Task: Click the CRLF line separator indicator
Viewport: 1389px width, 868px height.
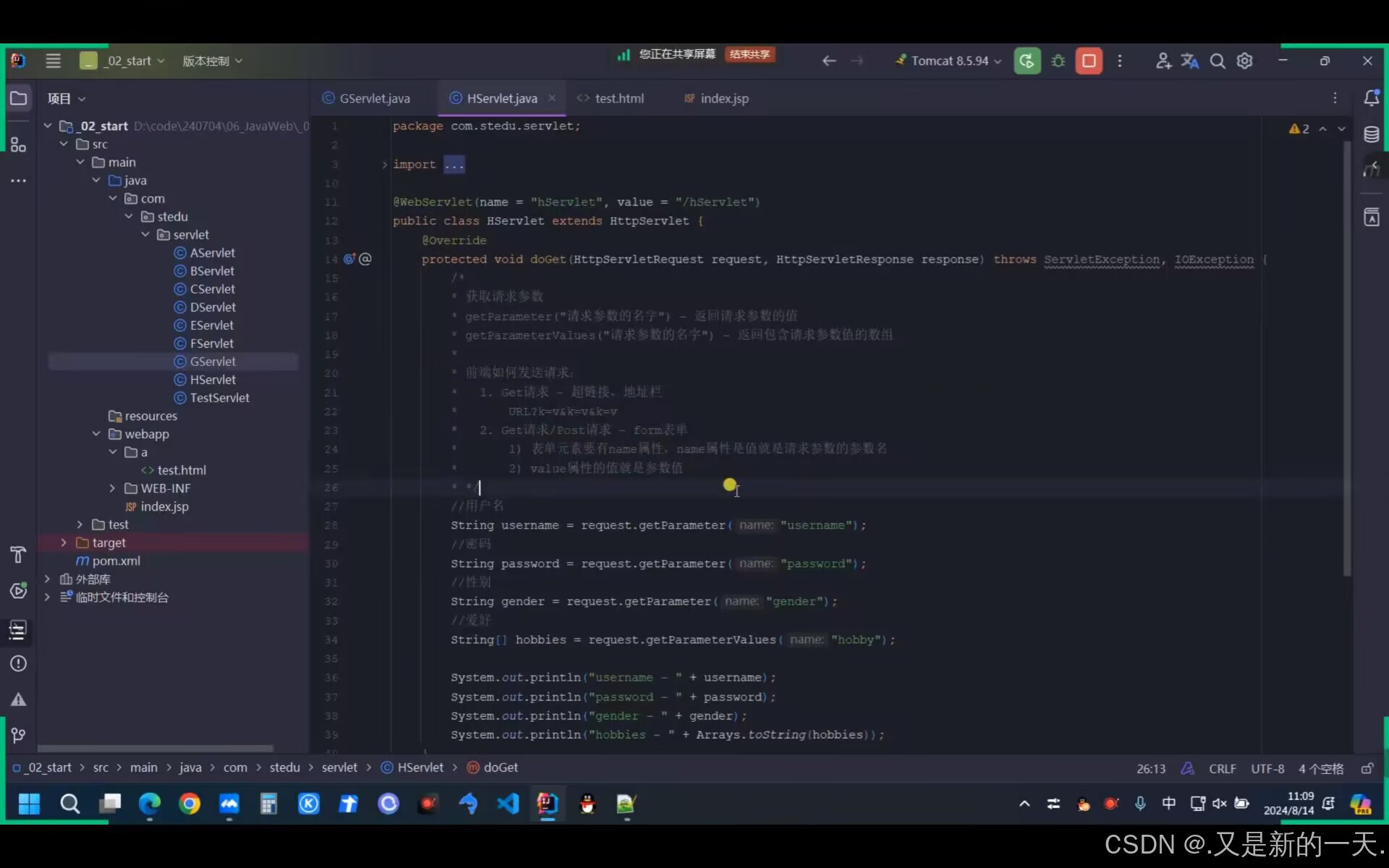Action: point(1222,768)
